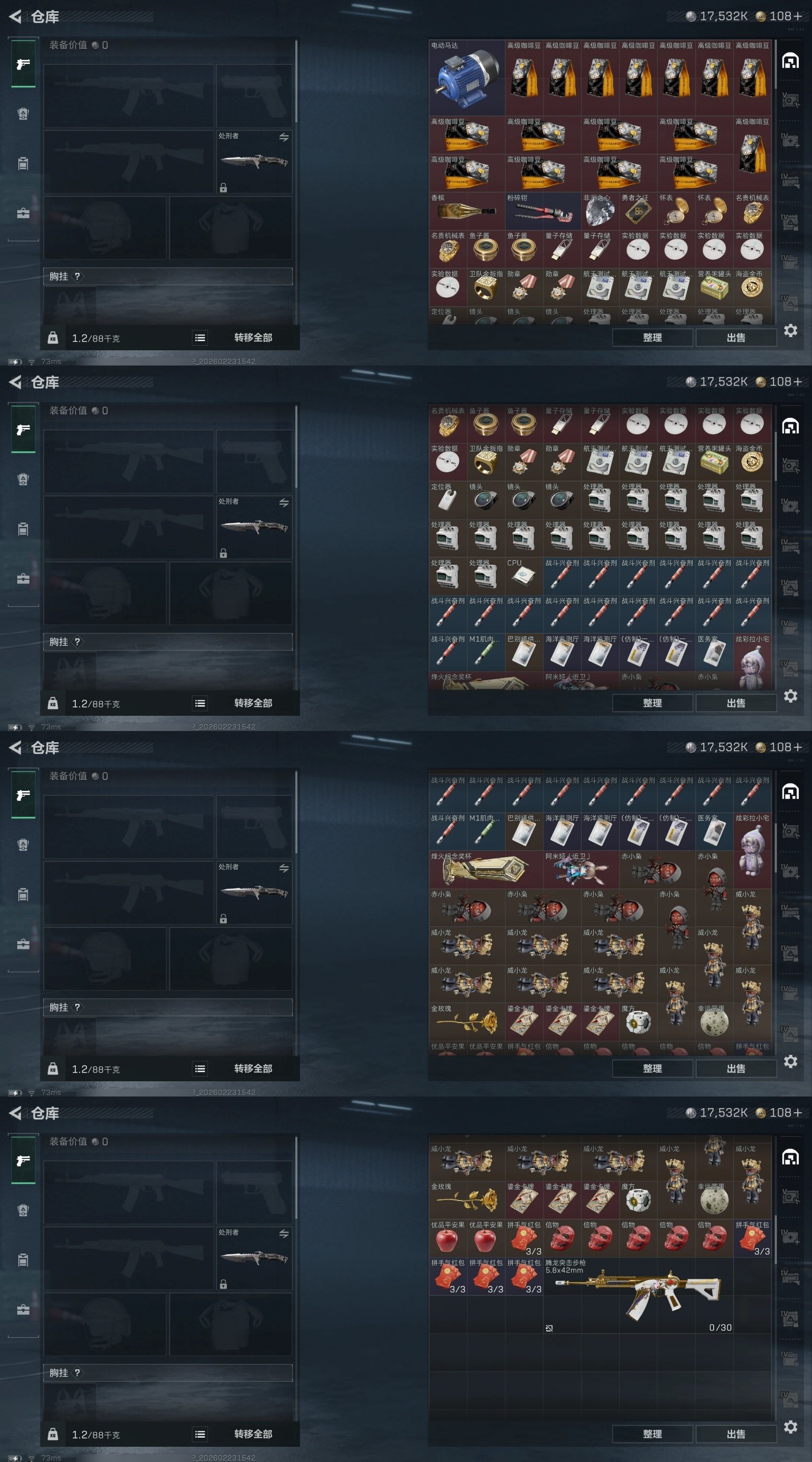Click the inventory scrollbar beside the 电动马达 grid

pyautogui.click(x=775, y=64)
